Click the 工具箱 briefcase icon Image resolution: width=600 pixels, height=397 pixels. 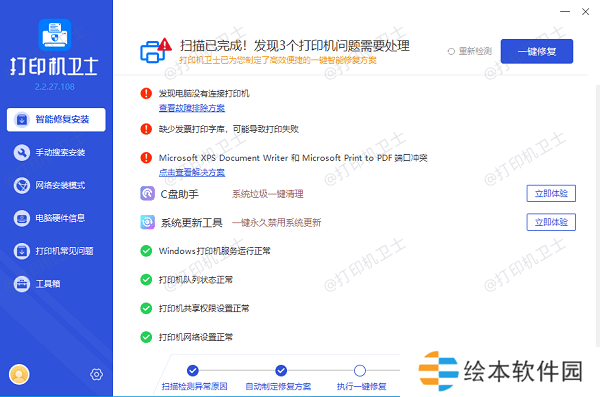point(22,284)
